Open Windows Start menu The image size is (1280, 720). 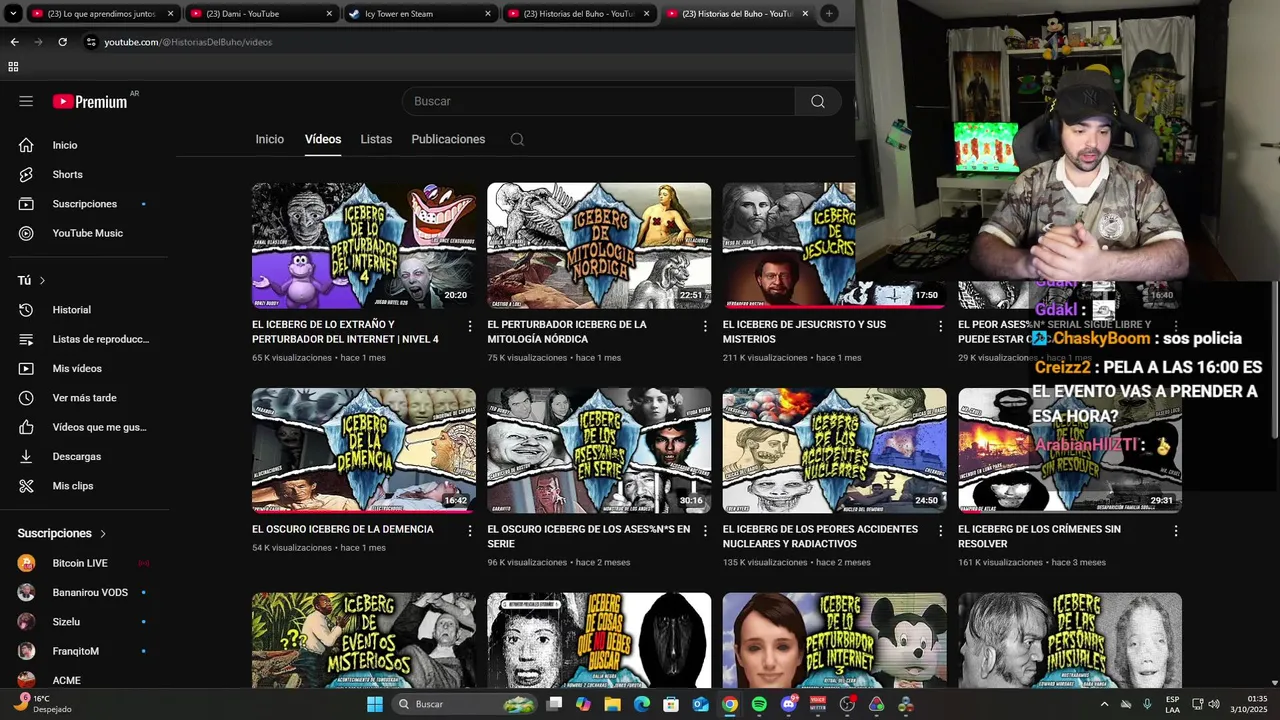(x=375, y=704)
